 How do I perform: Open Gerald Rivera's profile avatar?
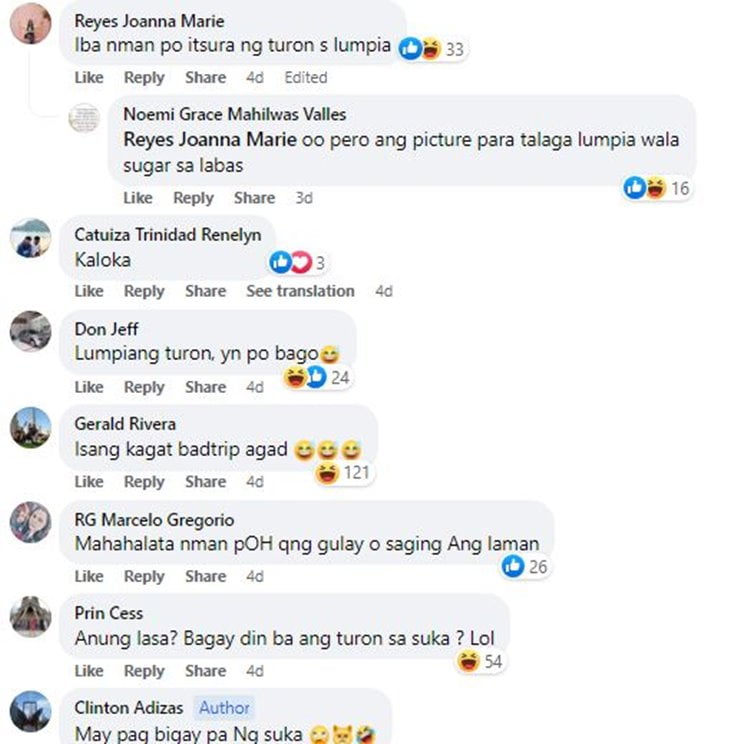31,428
